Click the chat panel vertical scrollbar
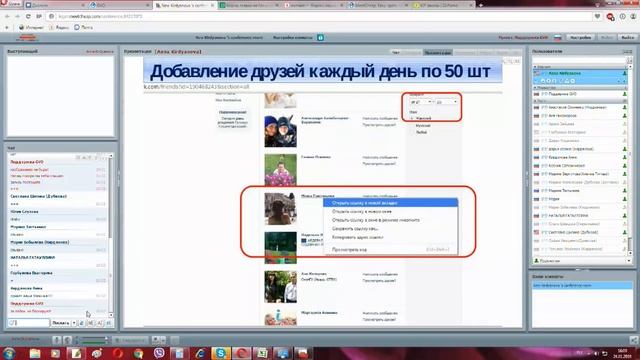Image resolution: width=640 pixels, height=360 pixels. [111, 236]
